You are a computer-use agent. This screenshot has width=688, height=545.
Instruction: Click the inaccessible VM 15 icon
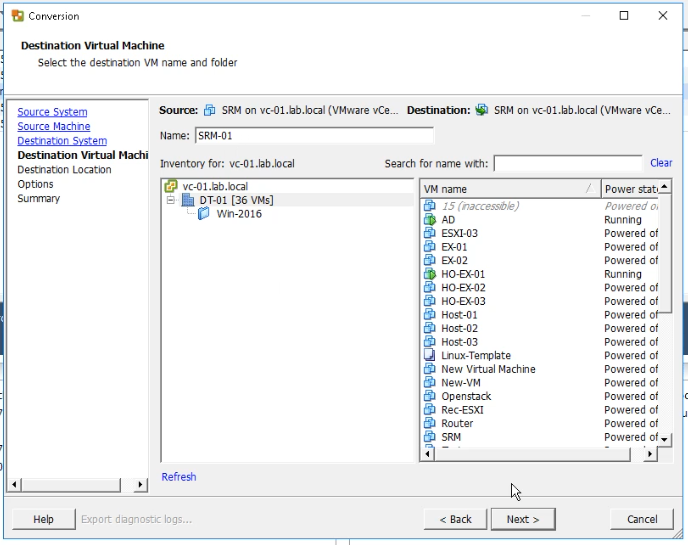pyautogui.click(x=430, y=206)
